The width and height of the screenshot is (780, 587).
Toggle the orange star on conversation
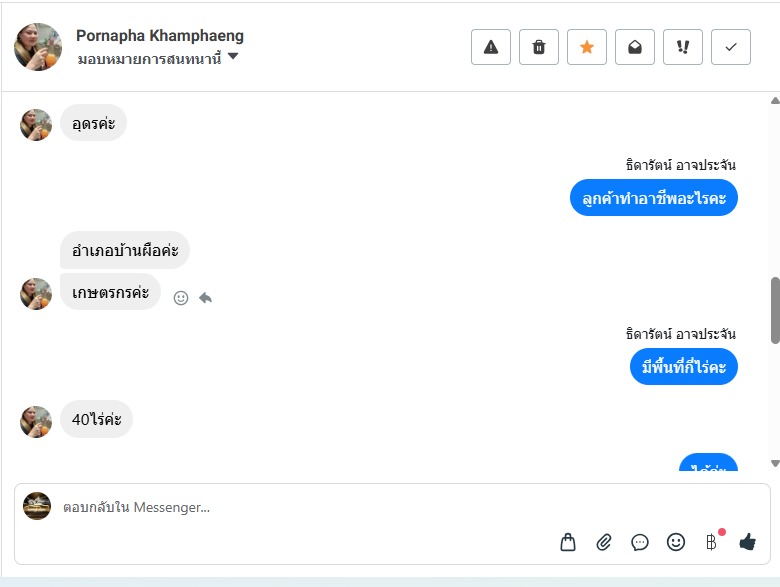[587, 47]
